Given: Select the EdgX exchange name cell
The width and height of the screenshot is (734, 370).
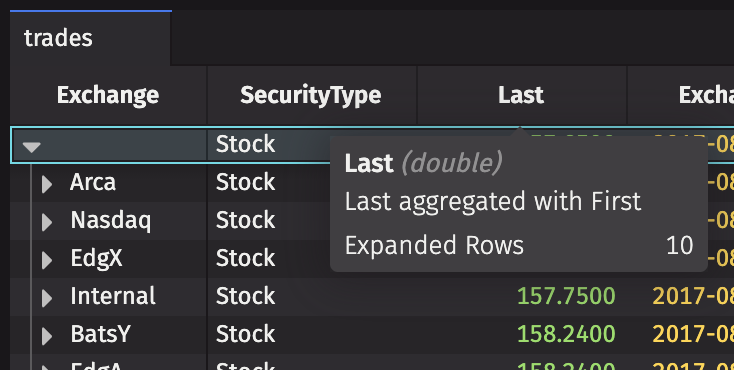Looking at the screenshot, I should pyautogui.click(x=96, y=258).
